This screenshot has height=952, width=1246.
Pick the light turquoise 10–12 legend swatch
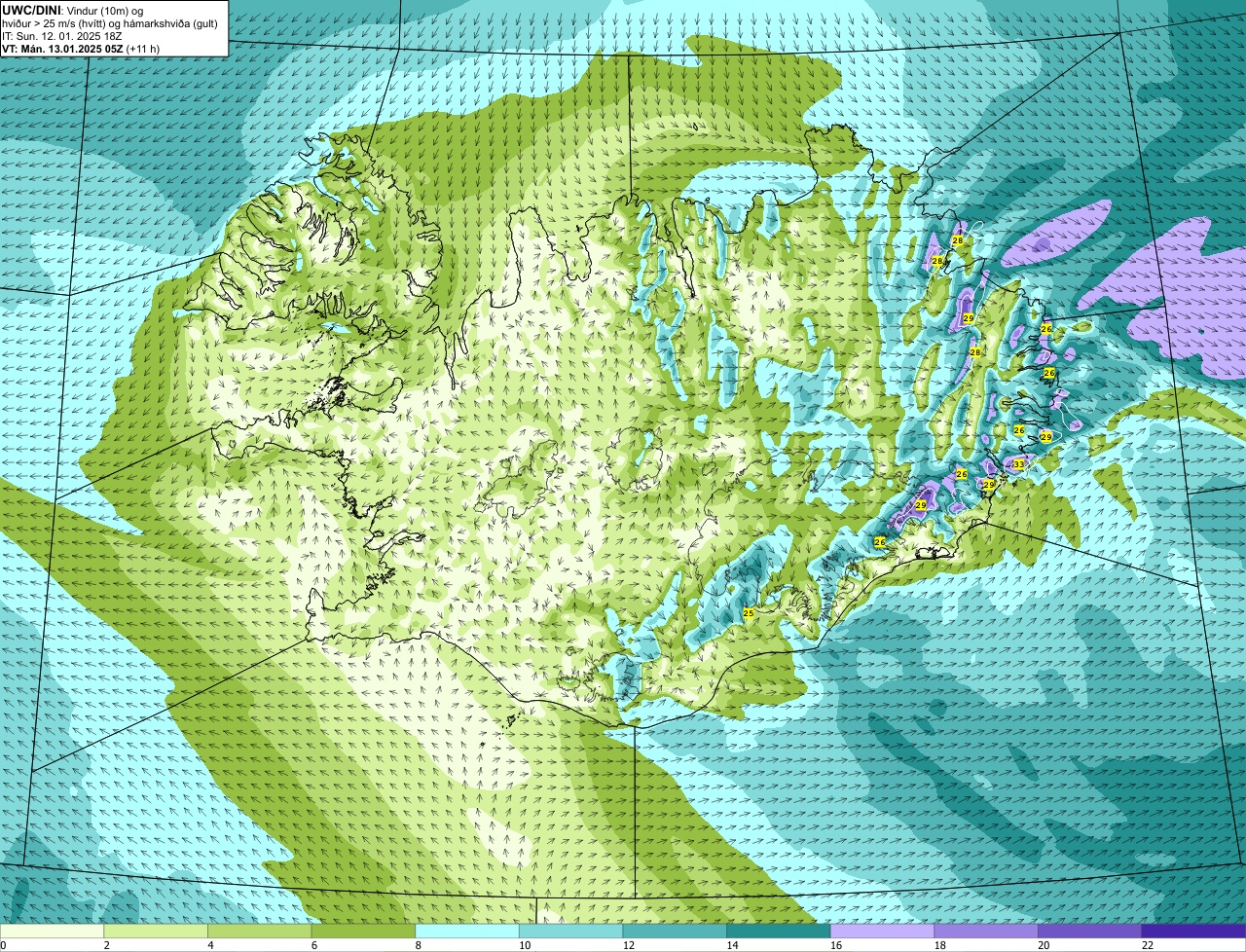click(x=571, y=931)
